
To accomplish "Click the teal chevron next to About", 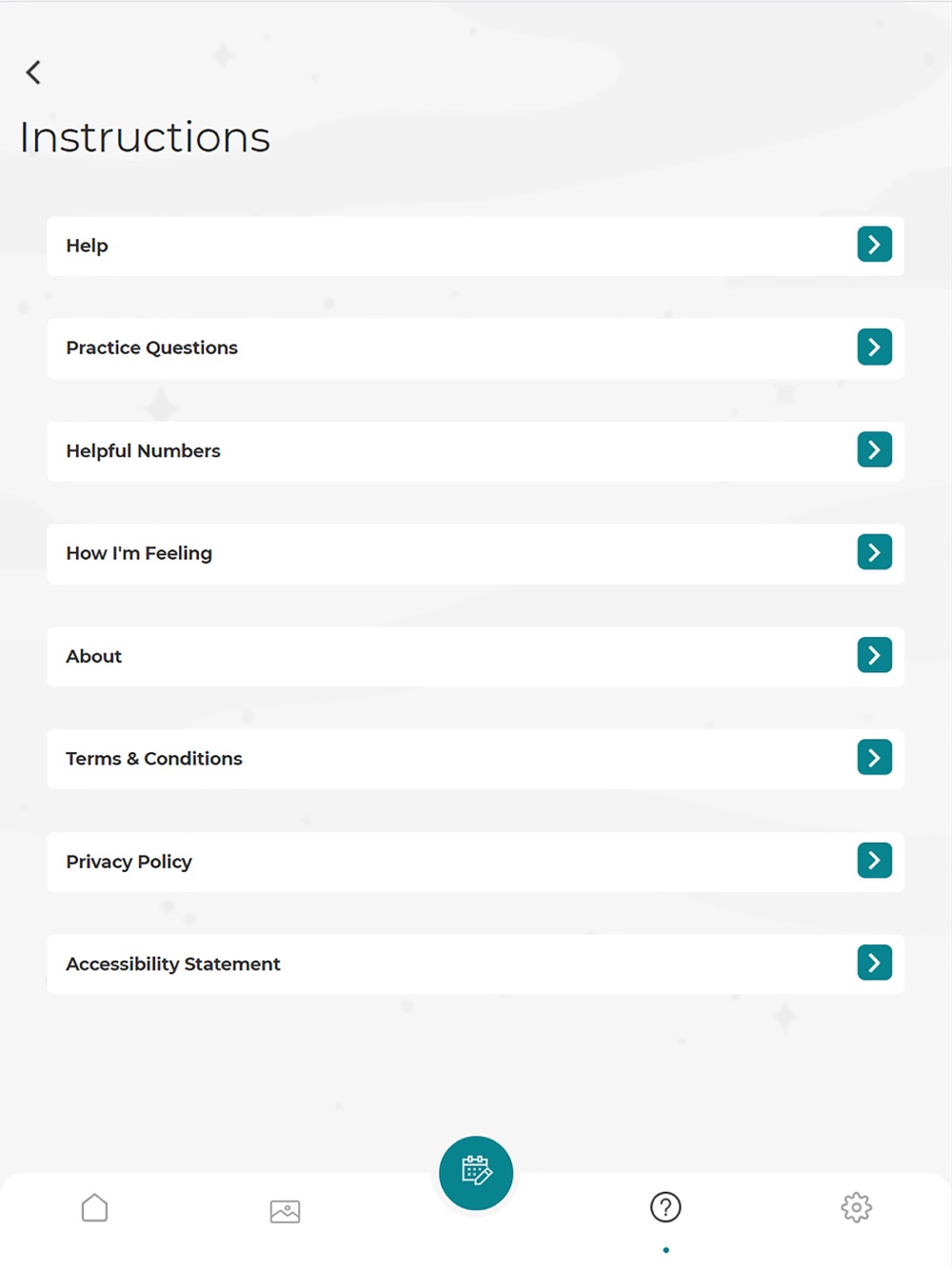I will click(x=875, y=655).
